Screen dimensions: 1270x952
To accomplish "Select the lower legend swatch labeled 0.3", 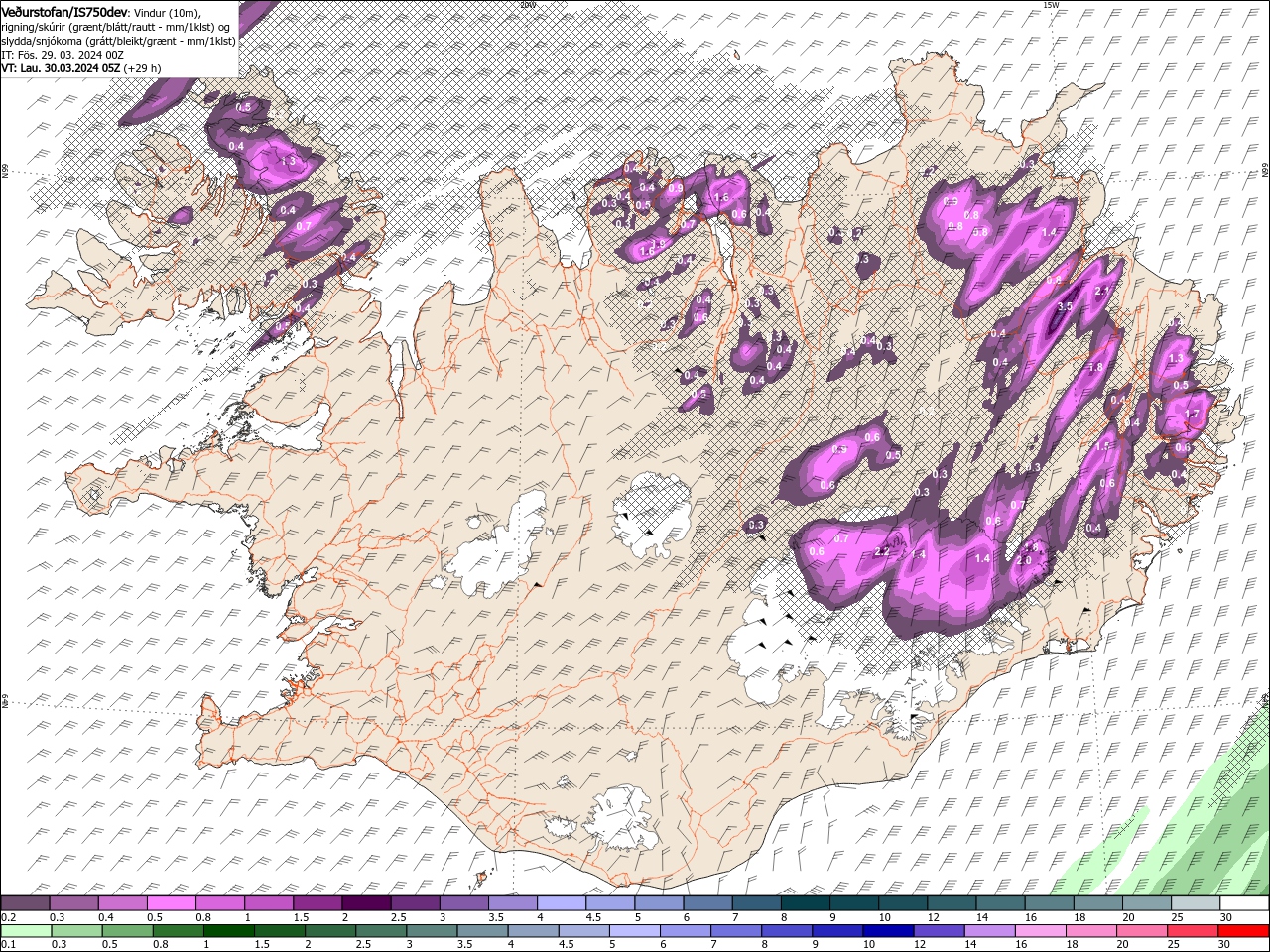I will pyautogui.click(x=76, y=931).
